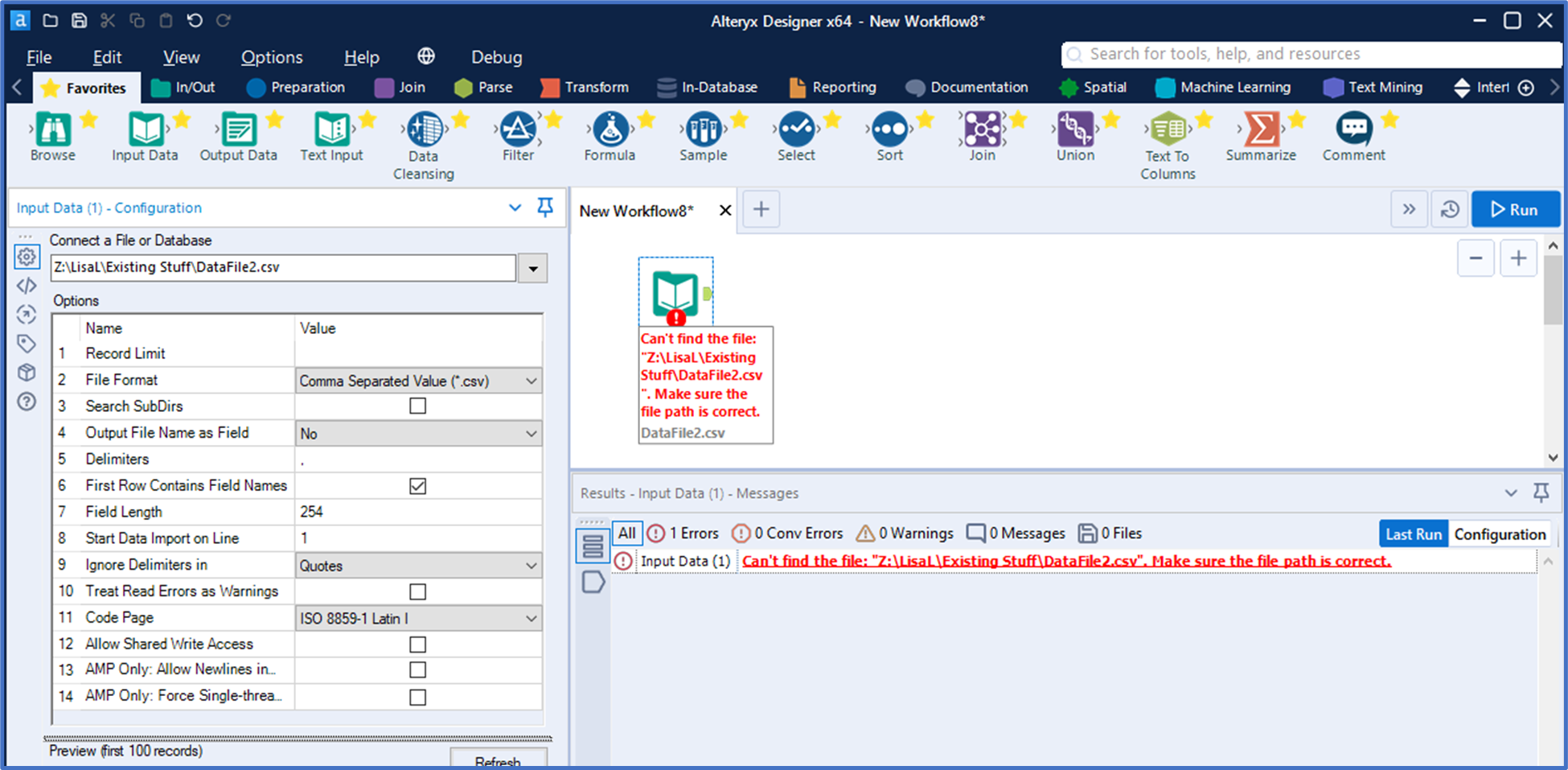Open the File Format dropdown
Viewport: 1568px width, 770px height.
coord(418,381)
